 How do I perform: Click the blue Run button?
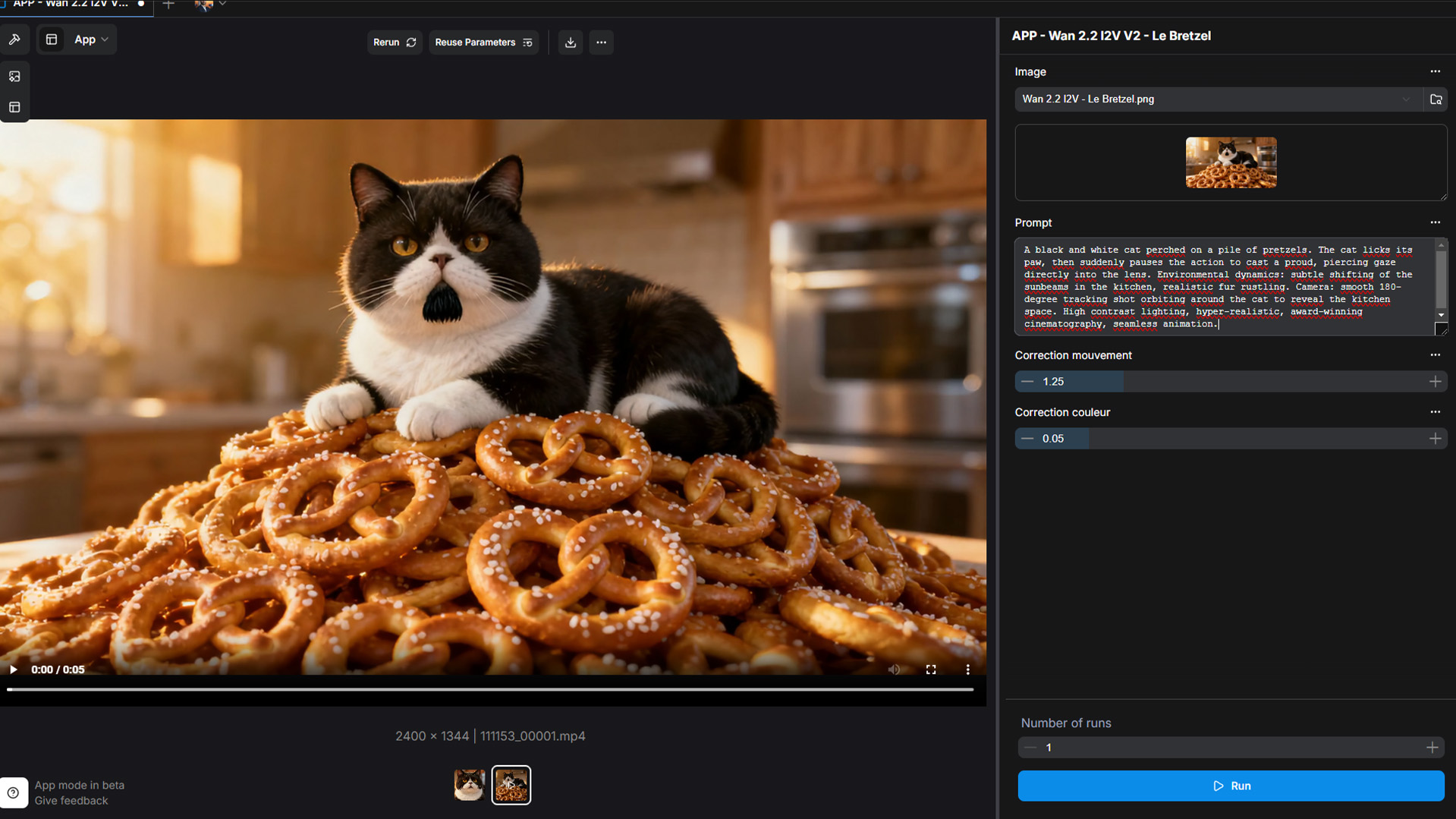tap(1231, 786)
